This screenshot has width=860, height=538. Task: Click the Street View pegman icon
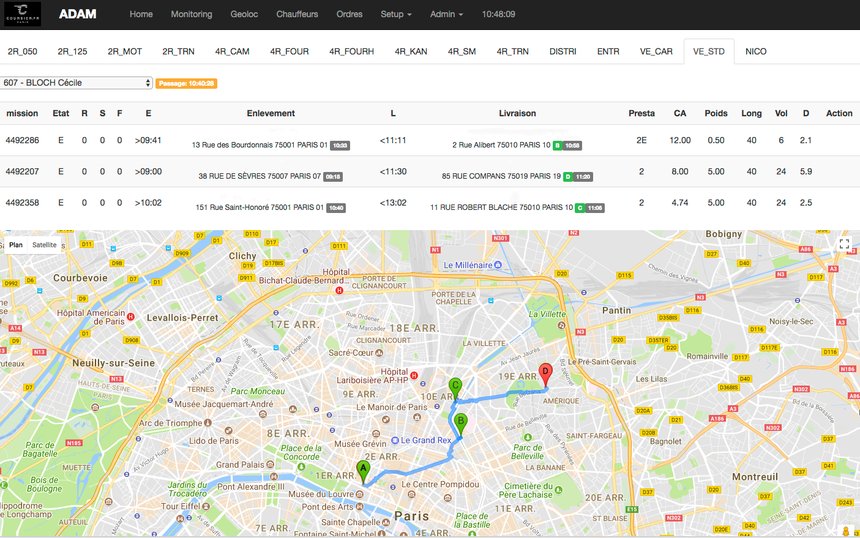[x=846, y=531]
